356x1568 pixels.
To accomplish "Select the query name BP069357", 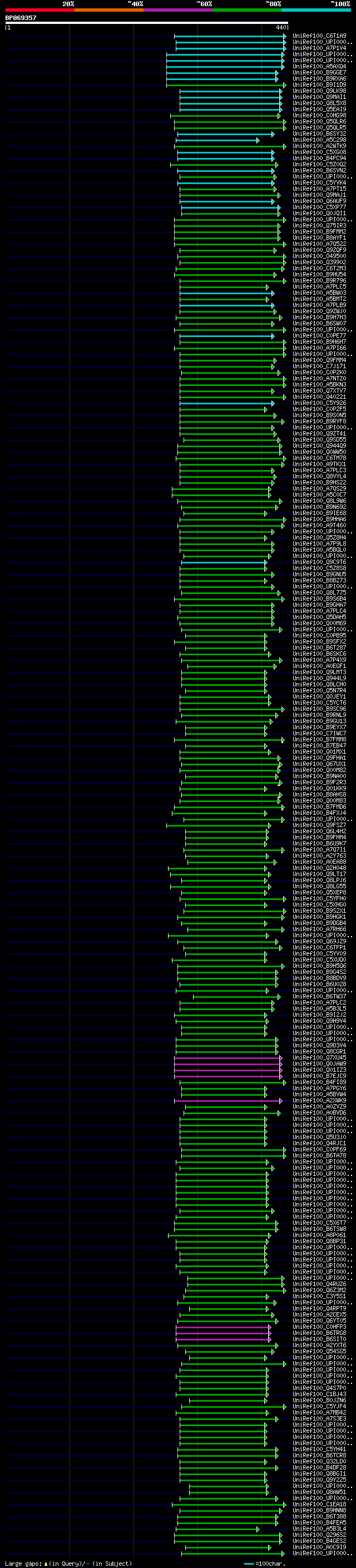I will 21,18.
